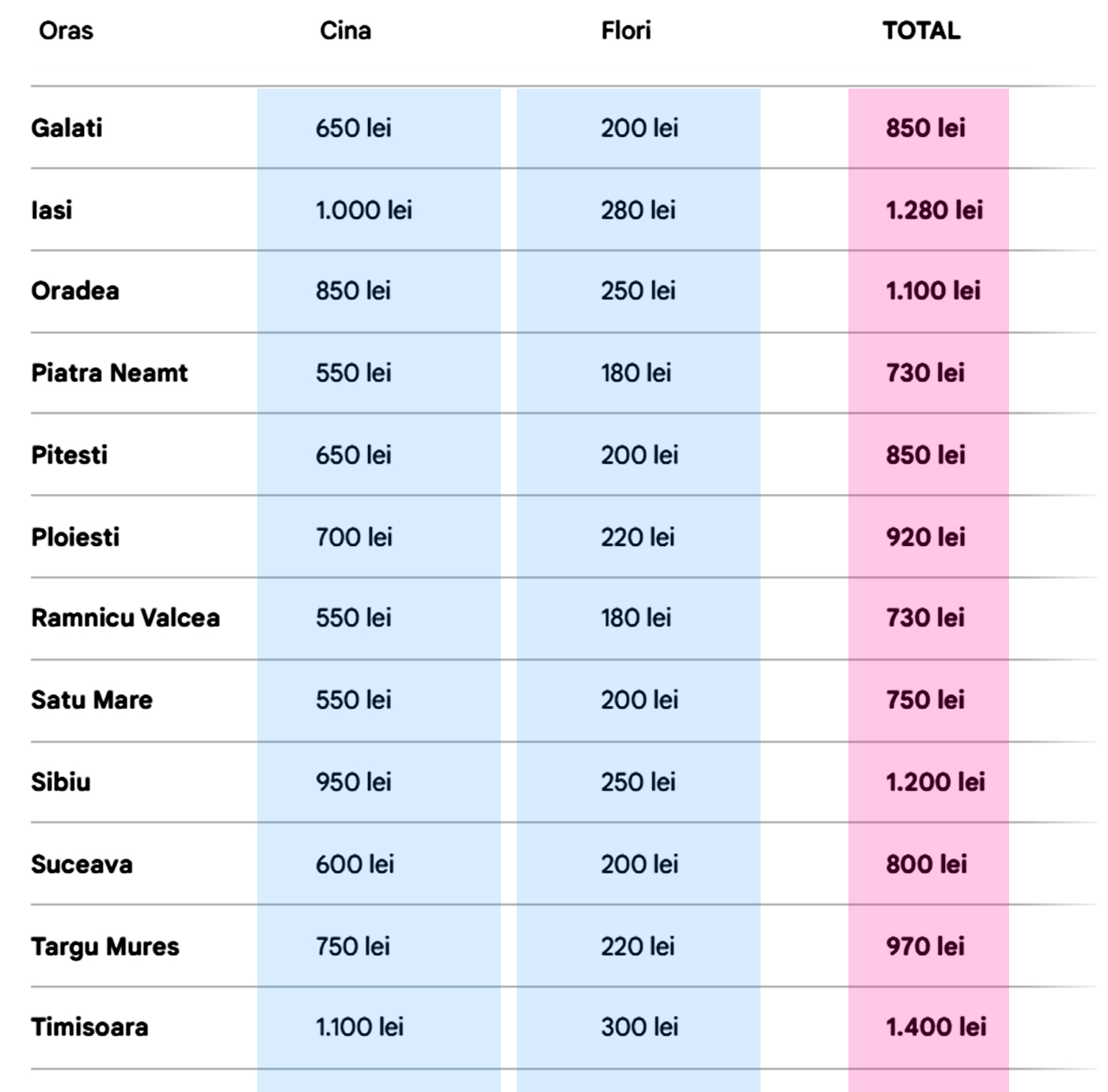Click the Pitesti city name
The width and height of the screenshot is (1108, 1092).
69,455
